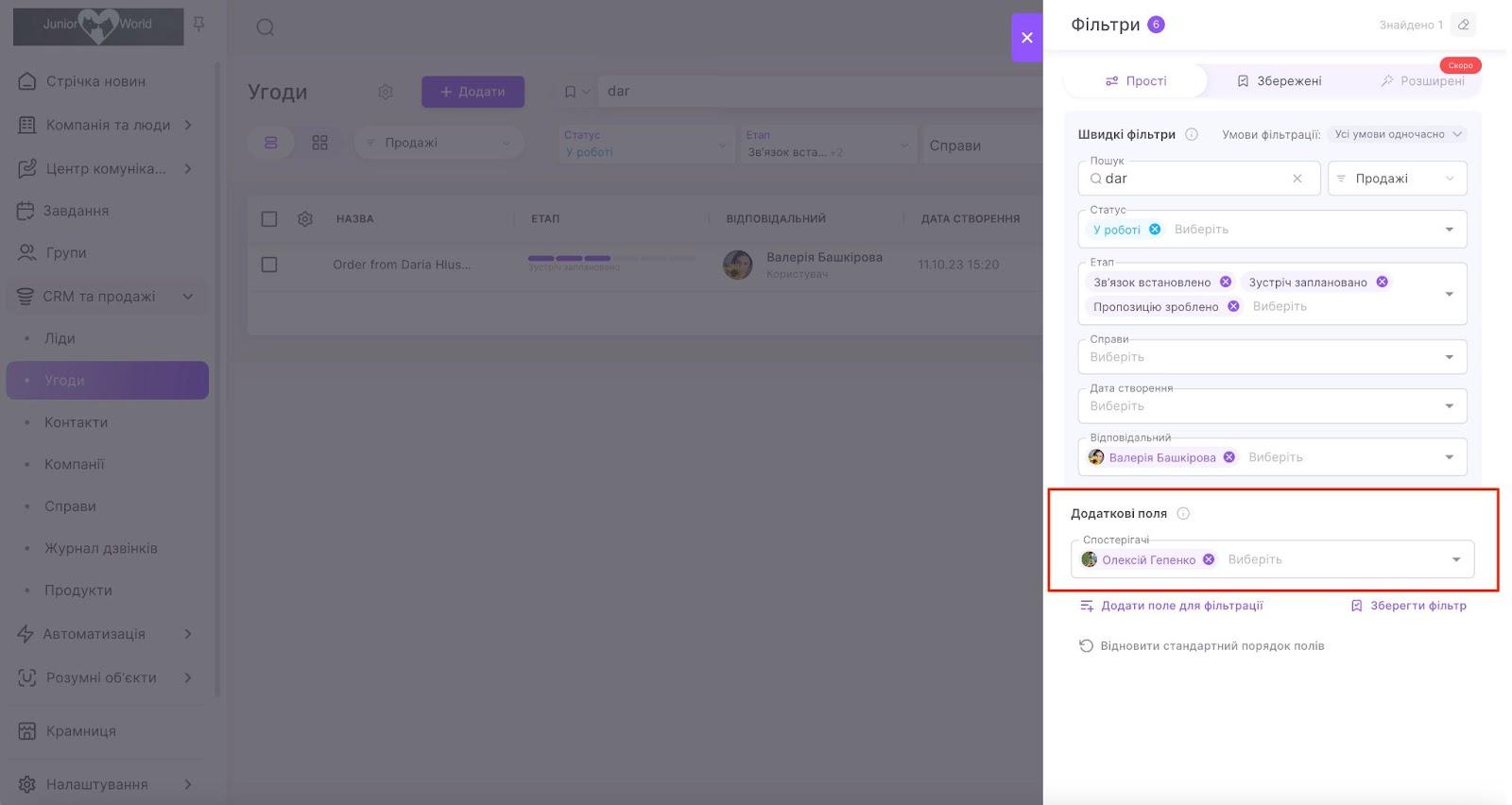Close the filters panel with X
This screenshot has width=1512, height=805.
[x=1027, y=38]
